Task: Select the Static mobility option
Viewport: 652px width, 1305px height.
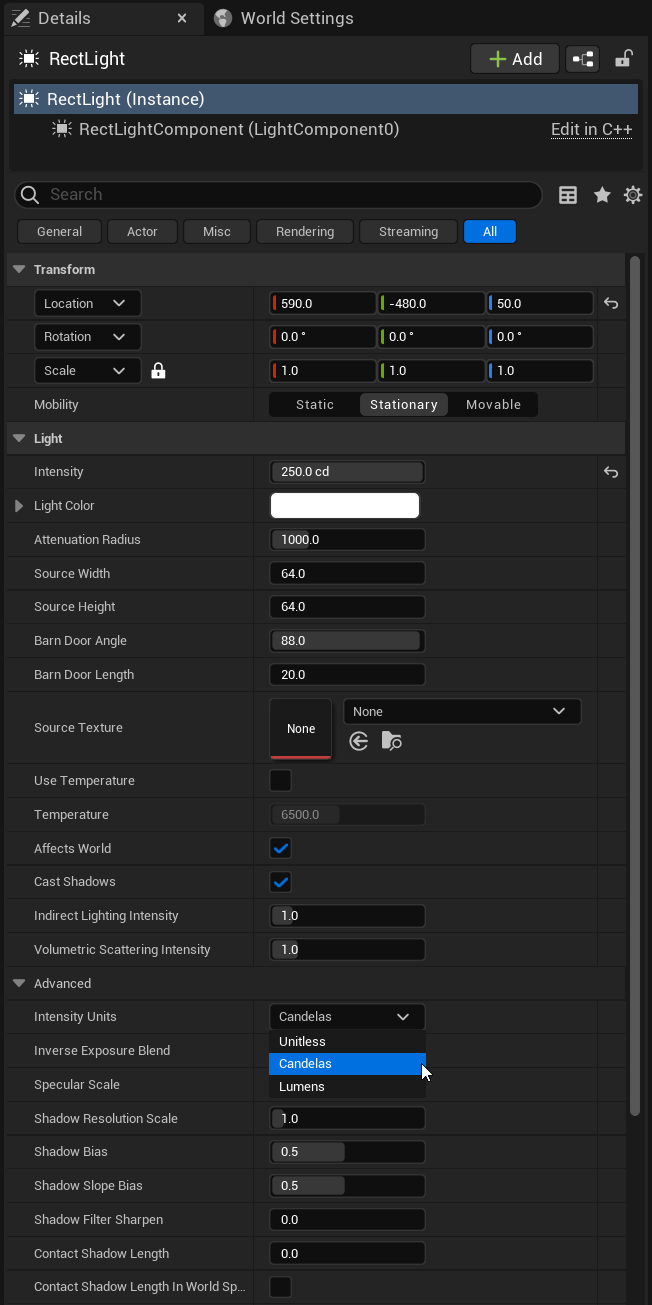Action: (315, 405)
